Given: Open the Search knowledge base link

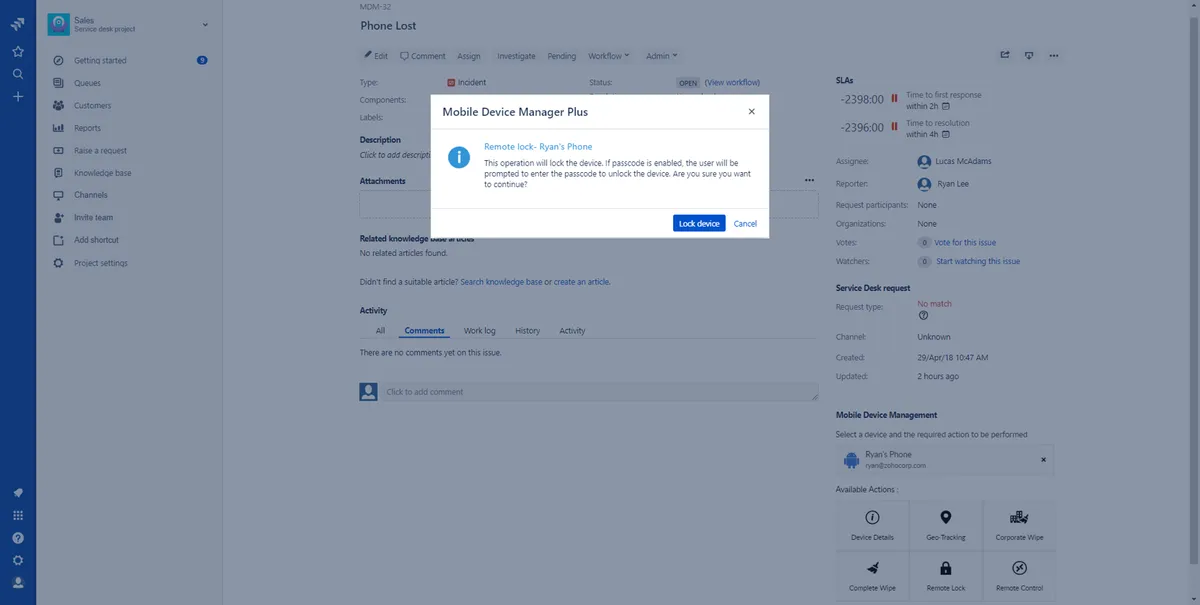Looking at the screenshot, I should tap(501, 282).
